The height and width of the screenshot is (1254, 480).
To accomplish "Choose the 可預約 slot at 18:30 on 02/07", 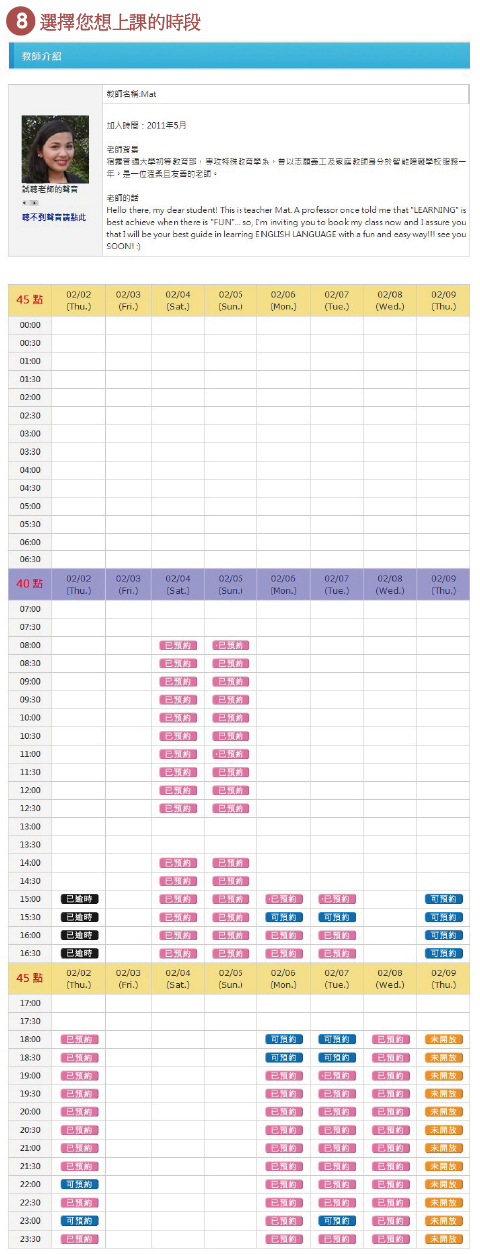I will [337, 1057].
